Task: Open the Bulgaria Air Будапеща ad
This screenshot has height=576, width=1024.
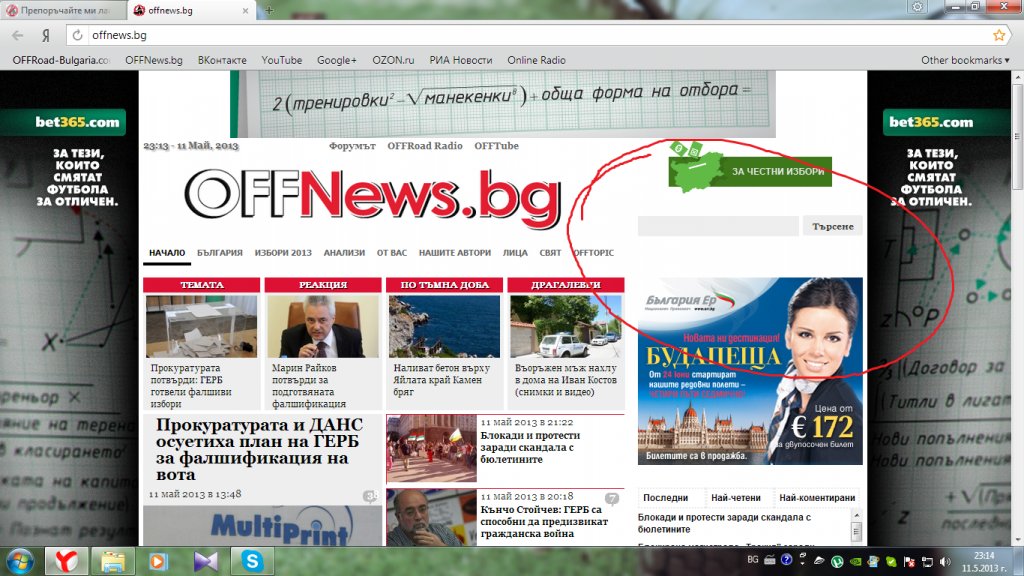Action: pyautogui.click(x=750, y=371)
